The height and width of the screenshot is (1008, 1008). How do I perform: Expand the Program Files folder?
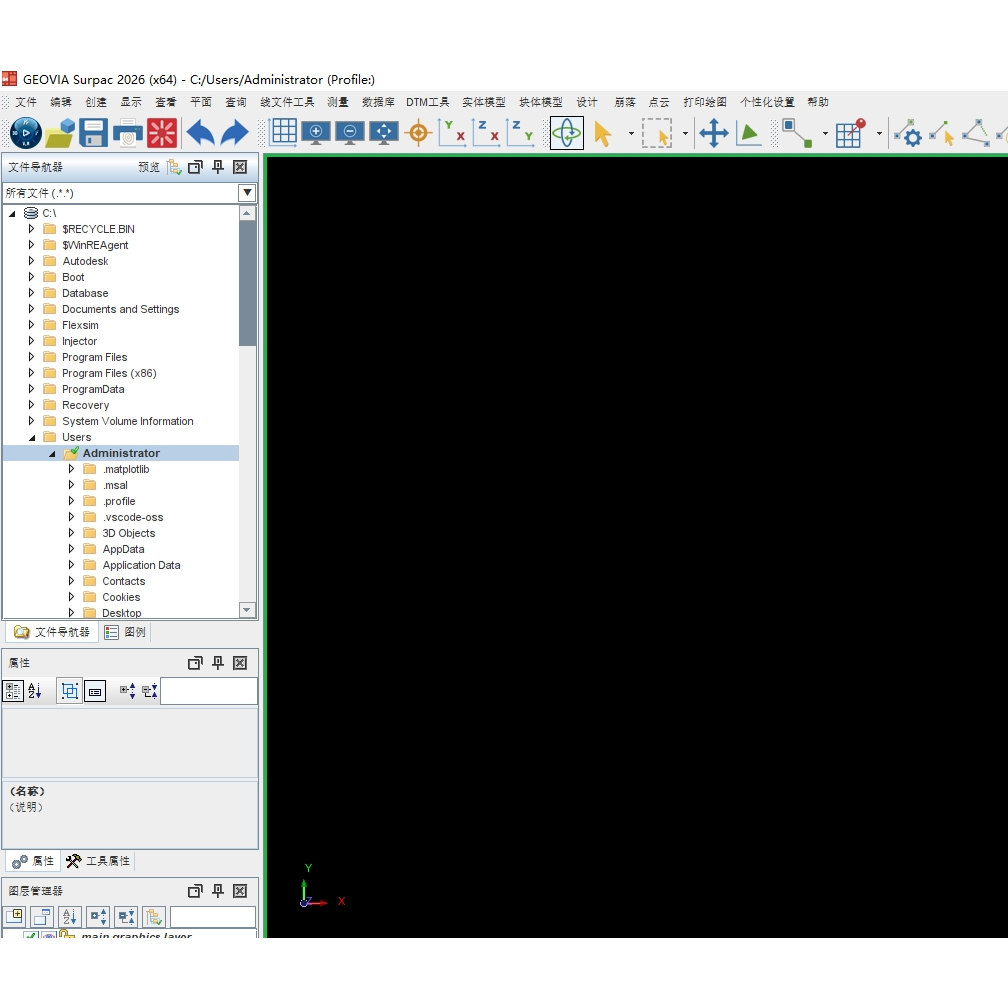(x=32, y=357)
